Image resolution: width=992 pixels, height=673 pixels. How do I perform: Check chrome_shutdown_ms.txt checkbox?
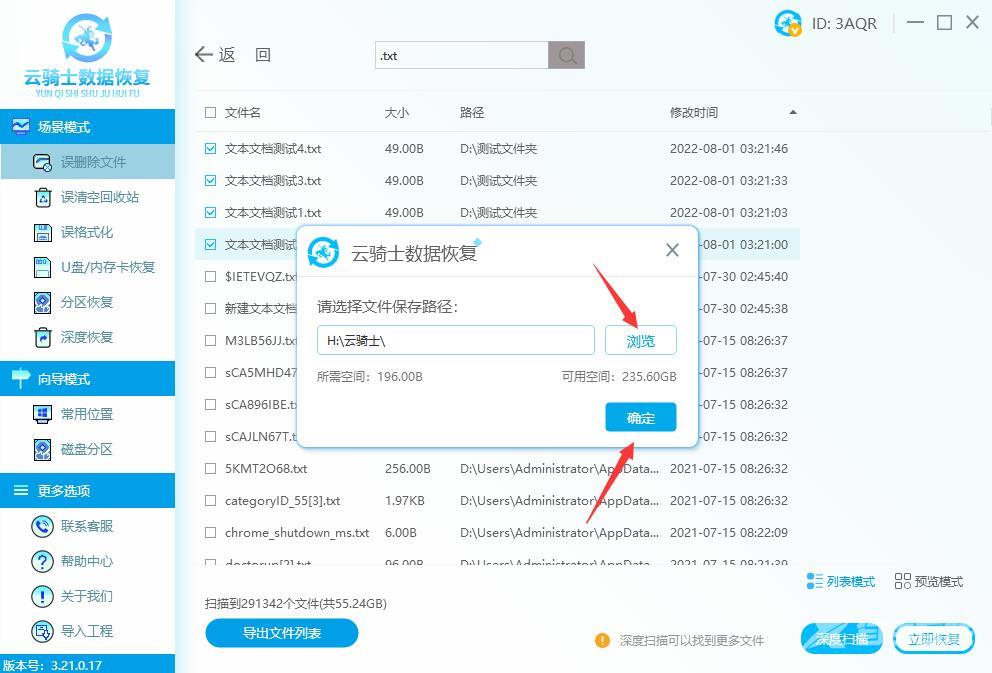[211, 533]
